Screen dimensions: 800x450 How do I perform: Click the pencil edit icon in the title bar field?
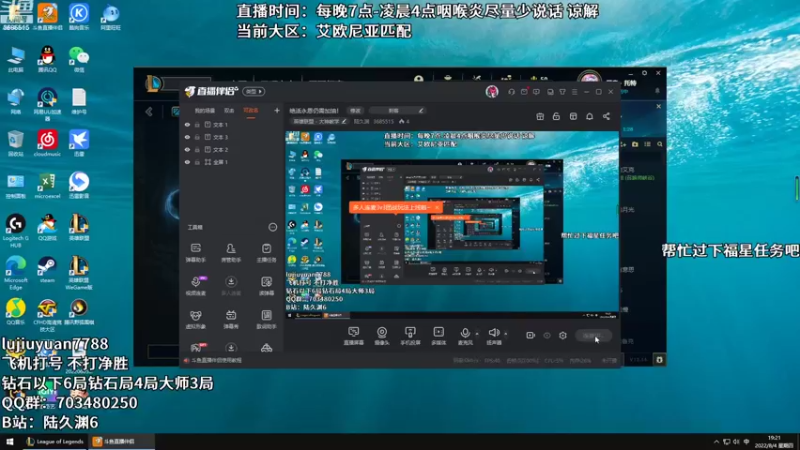click(x=421, y=110)
